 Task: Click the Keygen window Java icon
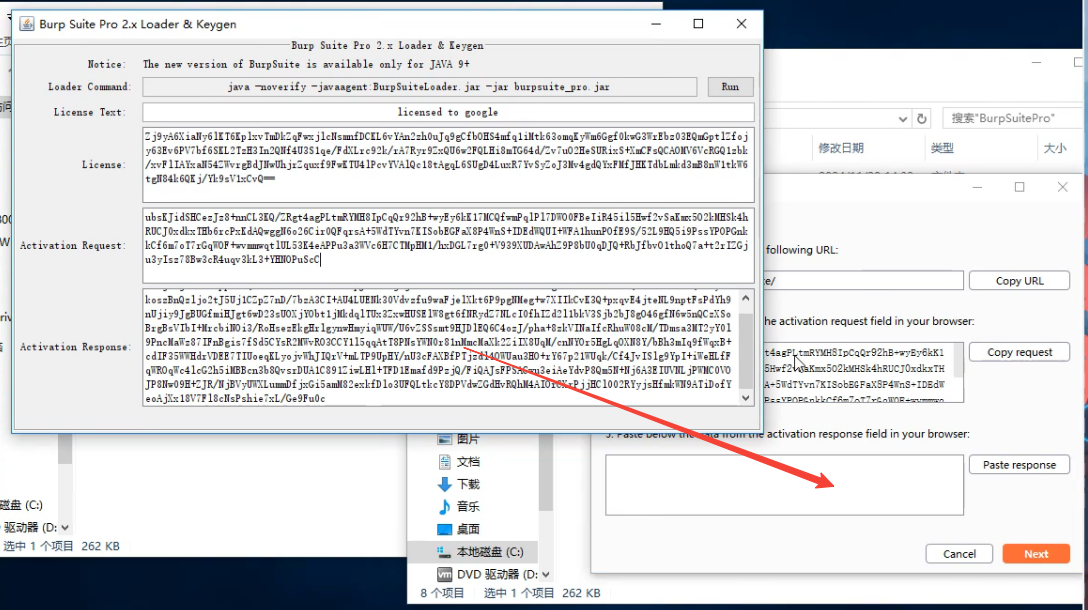(26, 24)
